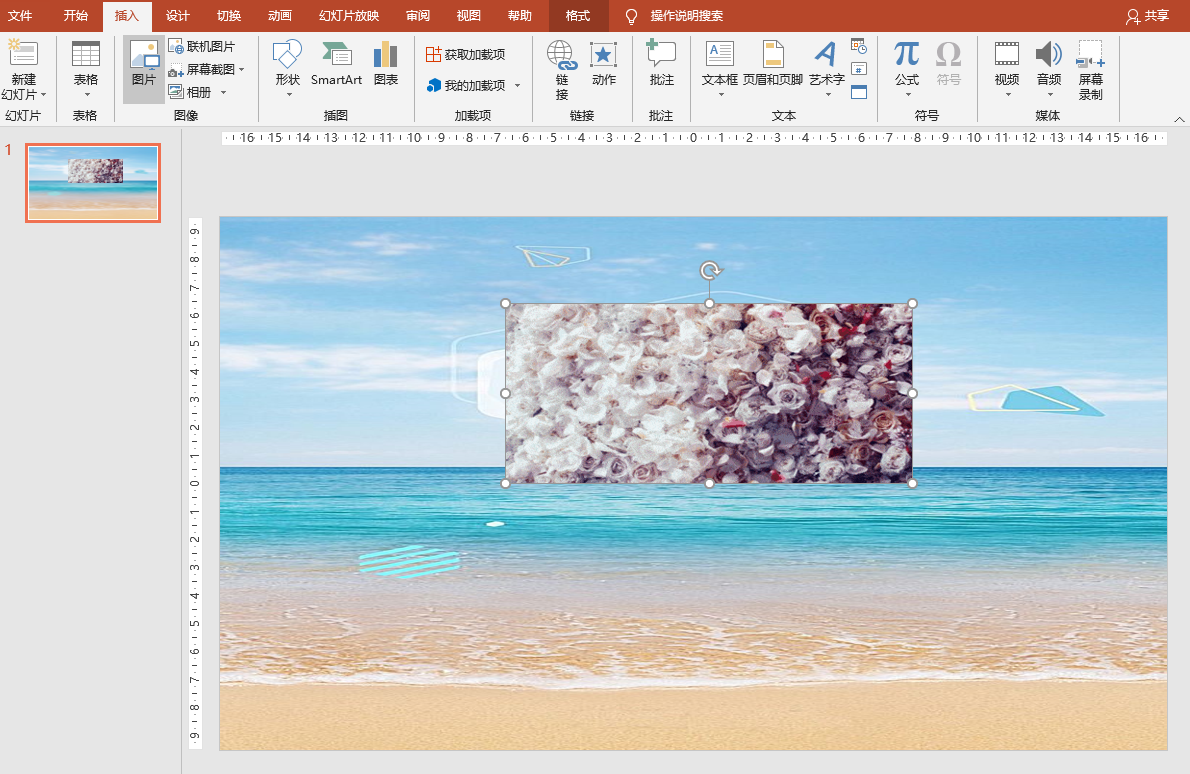Viewport: 1190px width, 774px height.
Task: Switch to the 设计 design tab
Action: coord(177,16)
